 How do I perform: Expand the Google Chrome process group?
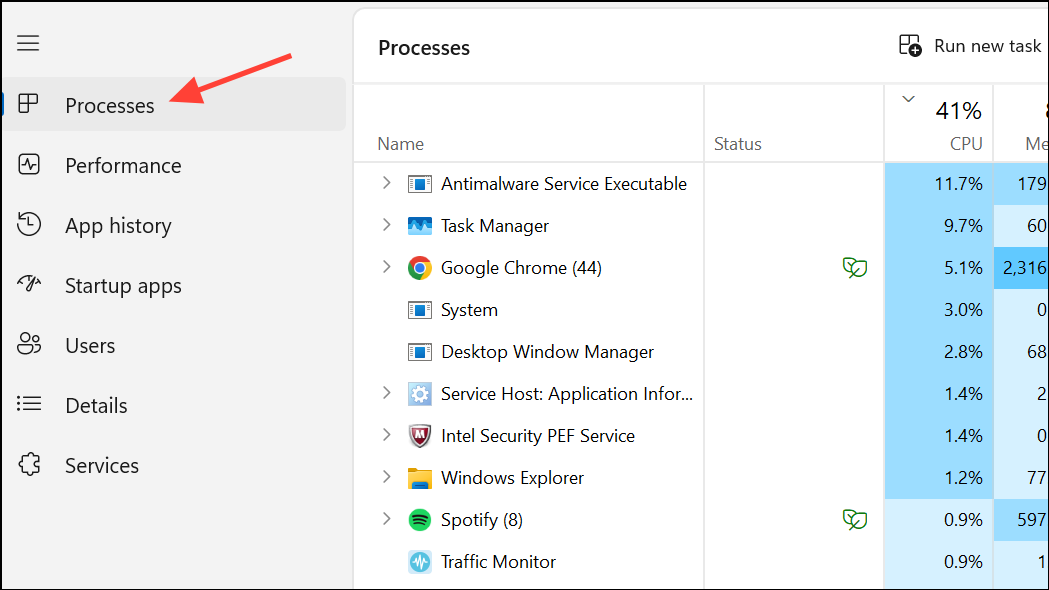tap(387, 268)
